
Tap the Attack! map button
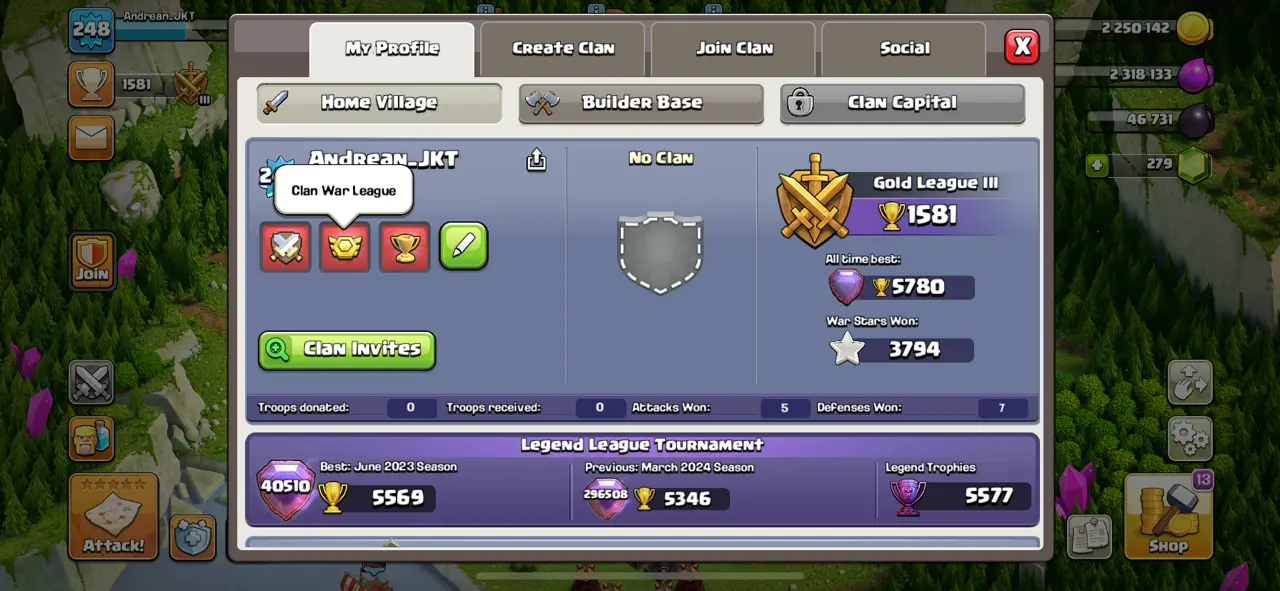[x=113, y=516]
